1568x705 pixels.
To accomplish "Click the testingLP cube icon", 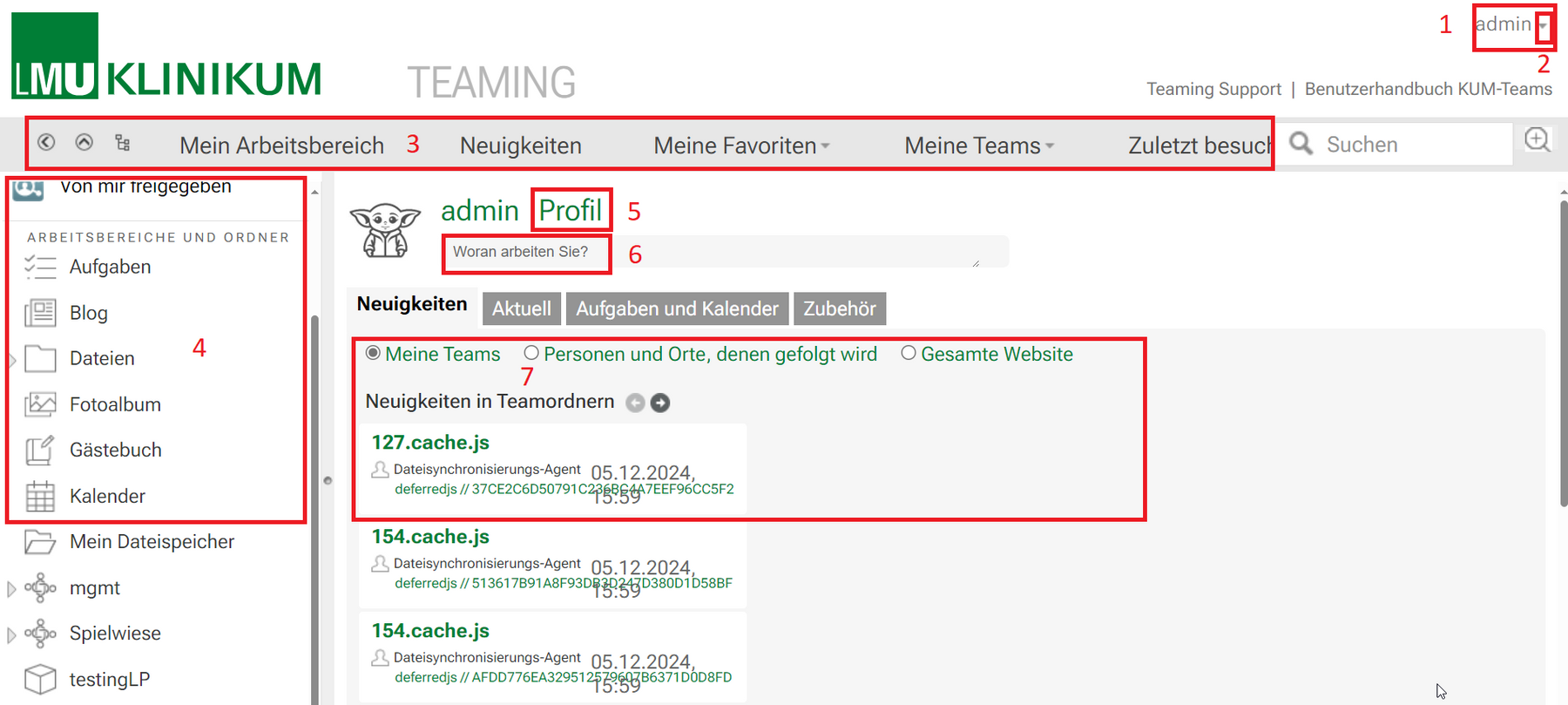I will tap(40, 679).
